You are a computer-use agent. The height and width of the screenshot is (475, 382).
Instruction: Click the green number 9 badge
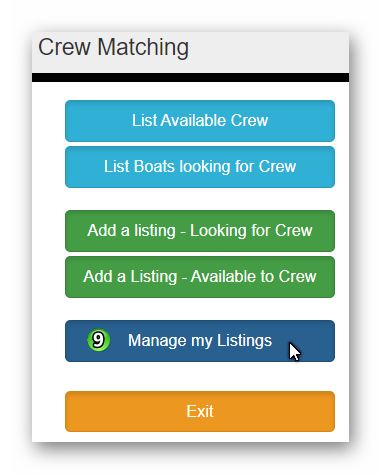click(x=99, y=340)
